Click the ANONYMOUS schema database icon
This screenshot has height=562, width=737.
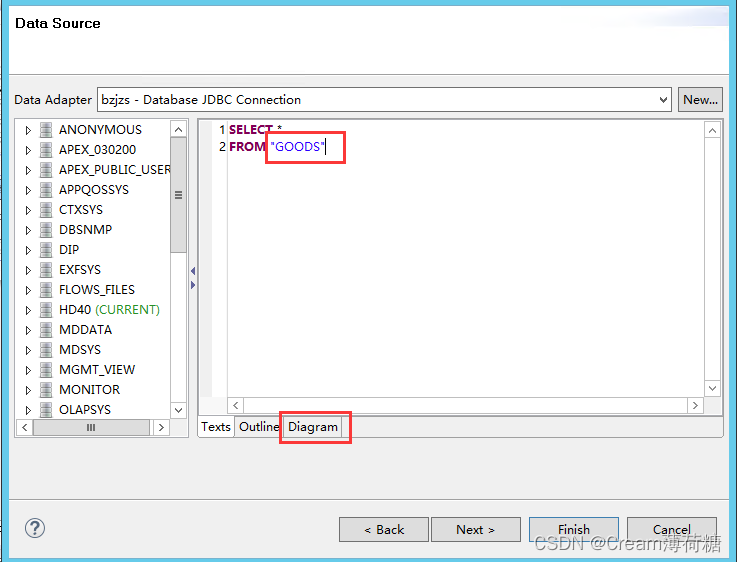pyautogui.click(x=46, y=130)
